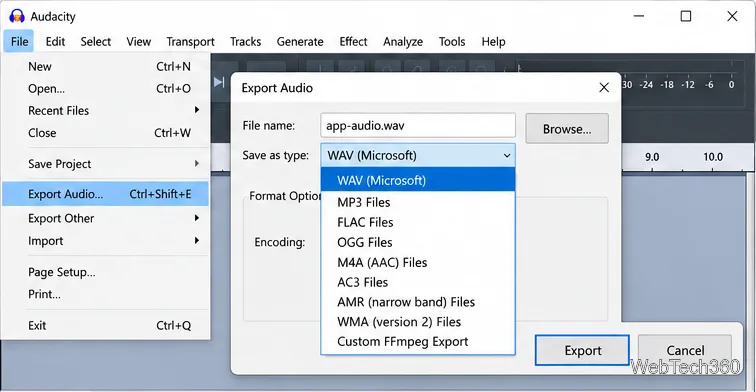Open the Select menu
756x392 pixels.
(x=95, y=42)
